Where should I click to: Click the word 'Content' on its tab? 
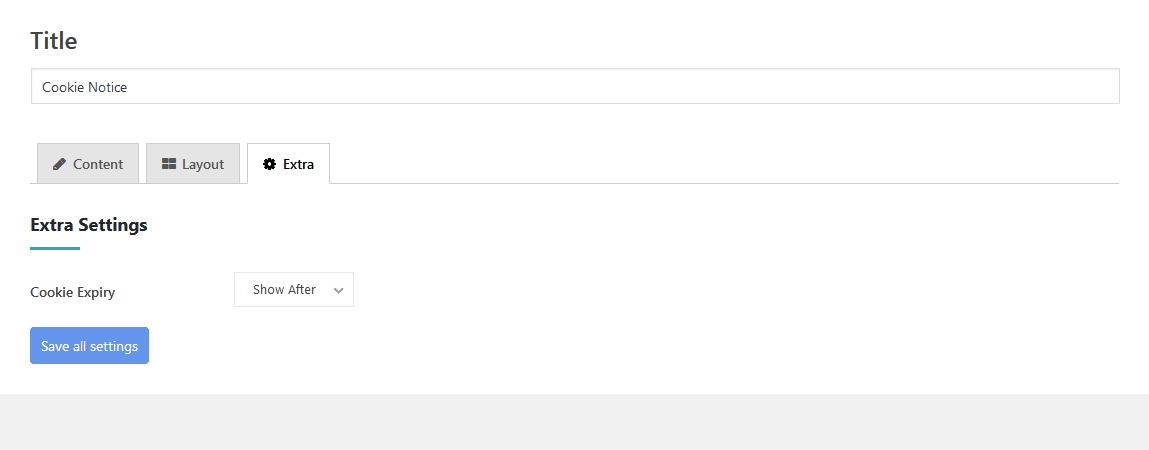[98, 164]
